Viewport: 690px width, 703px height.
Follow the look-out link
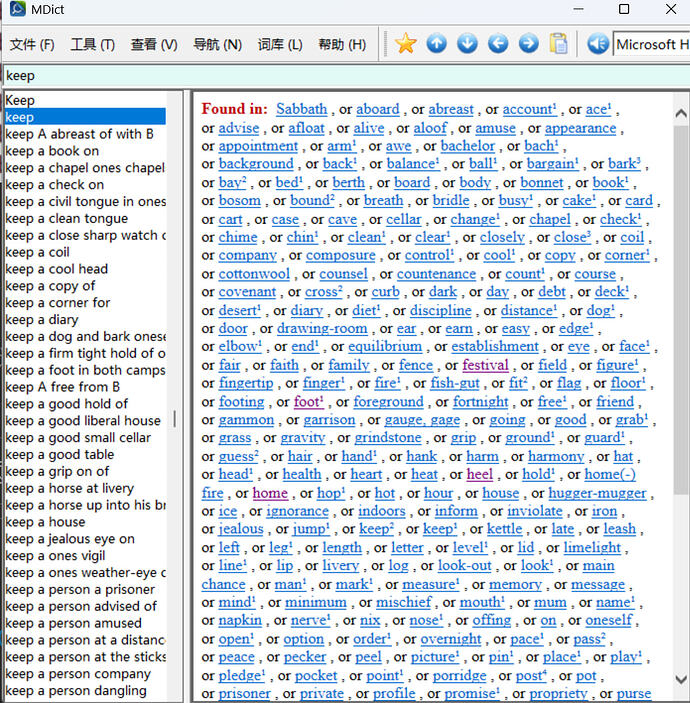464,566
